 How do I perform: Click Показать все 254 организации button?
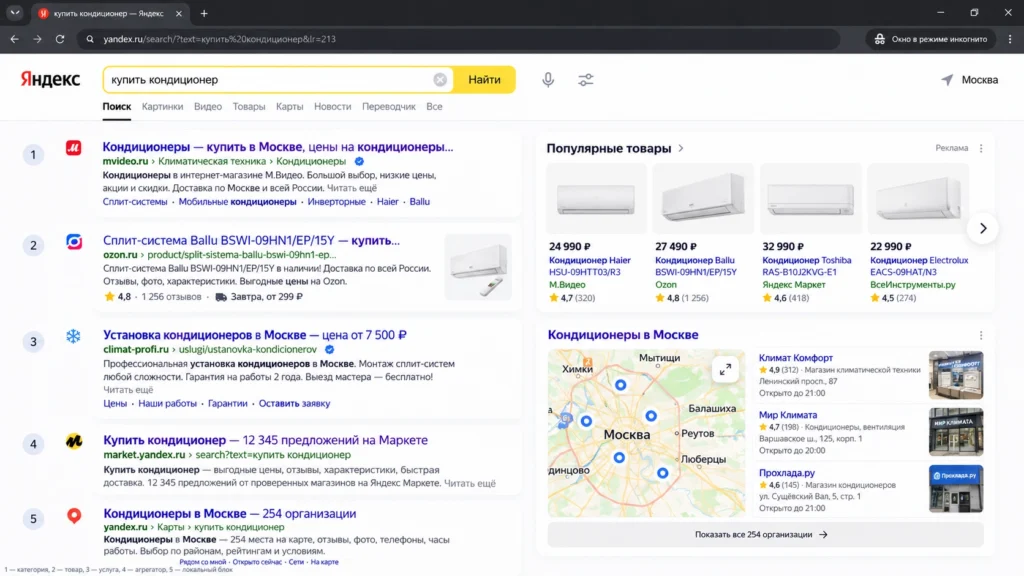click(x=765, y=534)
